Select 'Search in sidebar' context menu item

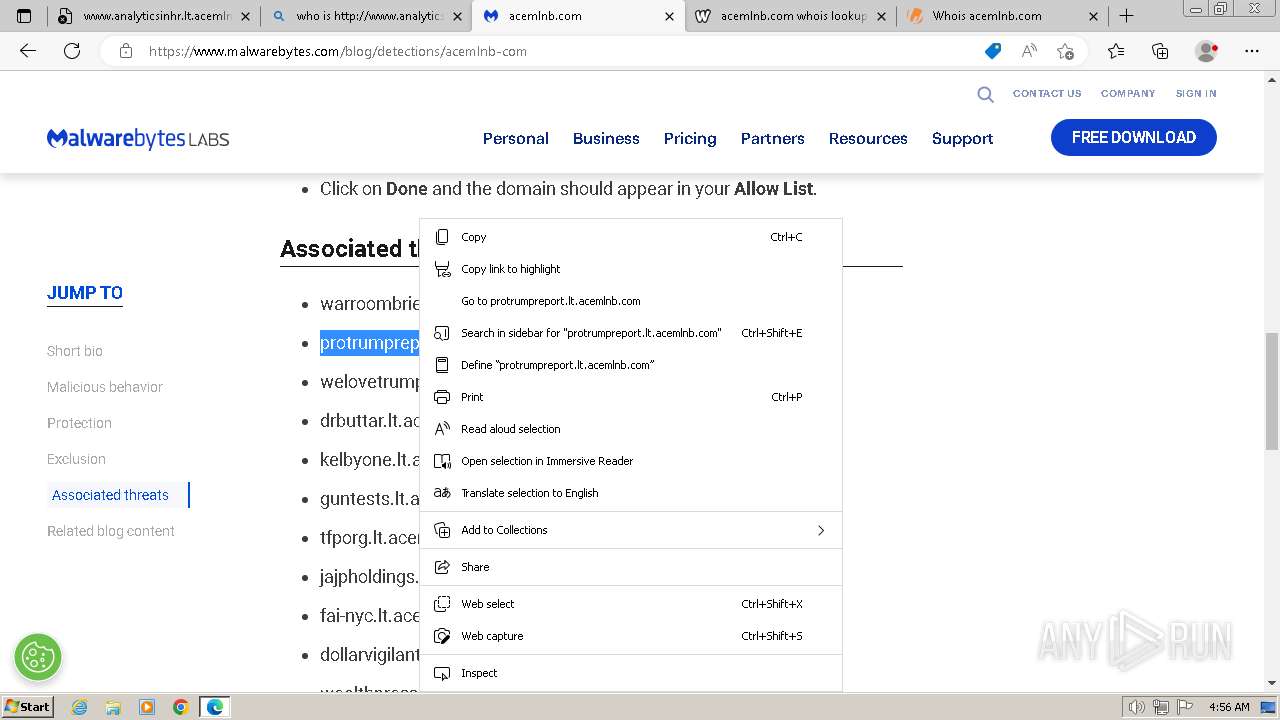point(631,333)
